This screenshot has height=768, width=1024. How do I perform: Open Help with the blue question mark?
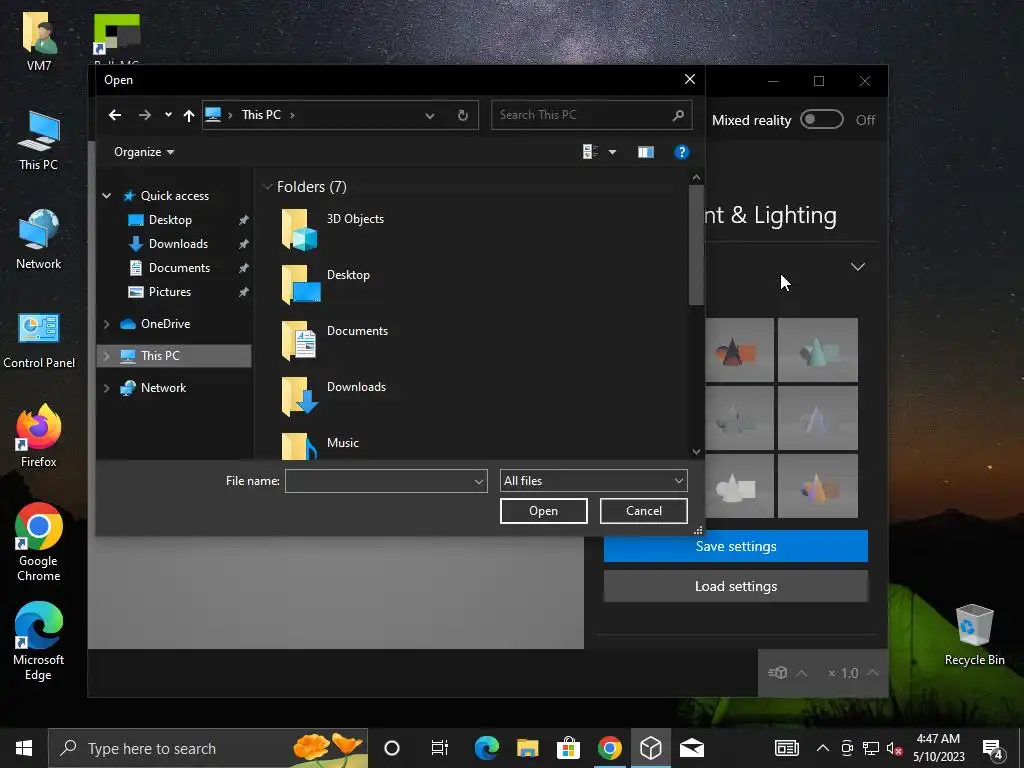coord(681,152)
